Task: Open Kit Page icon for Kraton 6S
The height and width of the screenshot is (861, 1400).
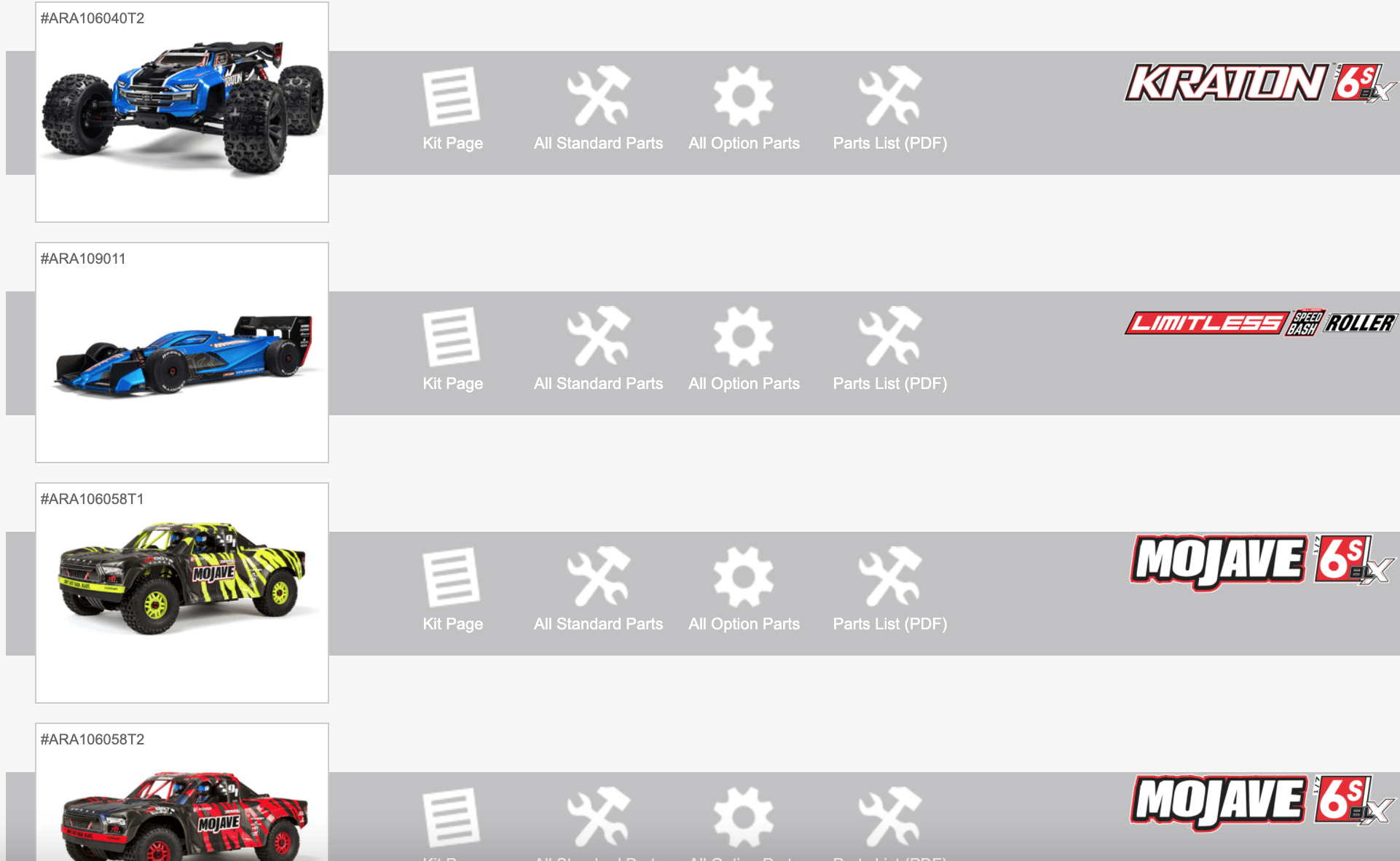Action: pos(452,96)
